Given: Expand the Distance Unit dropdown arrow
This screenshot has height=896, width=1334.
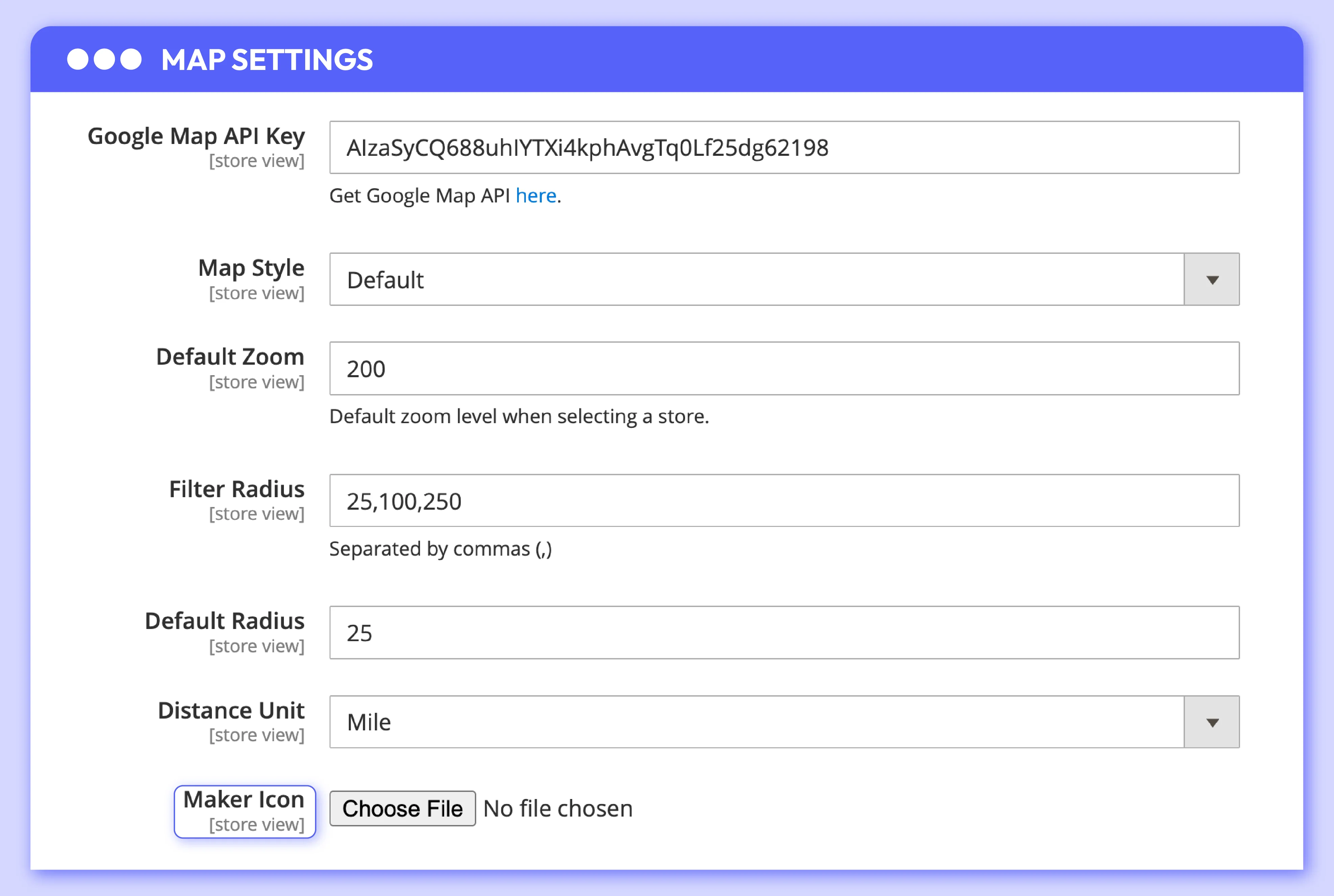Looking at the screenshot, I should tap(1211, 722).
